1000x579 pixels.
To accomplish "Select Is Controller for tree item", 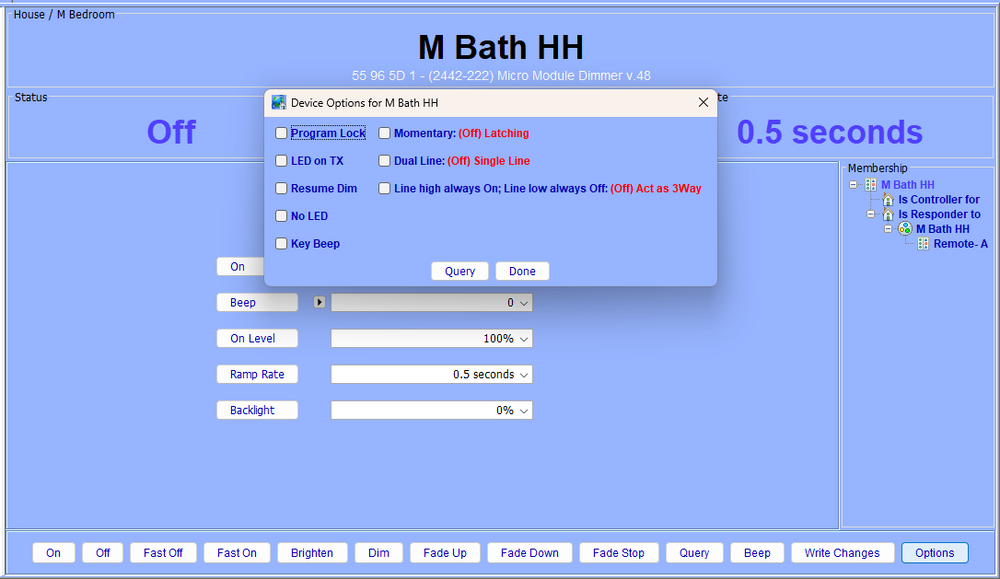I will [x=939, y=200].
